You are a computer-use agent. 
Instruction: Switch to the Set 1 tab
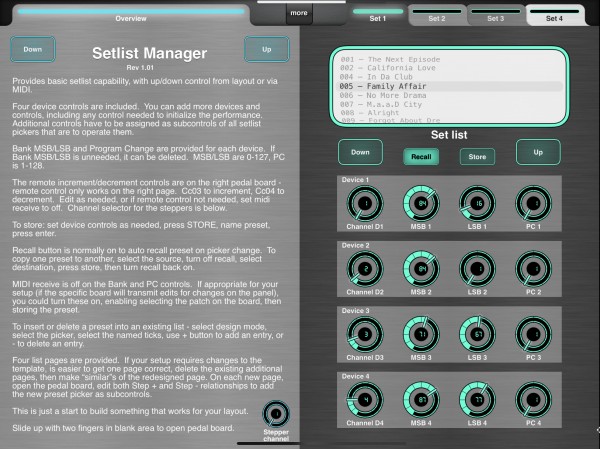tap(378, 15)
